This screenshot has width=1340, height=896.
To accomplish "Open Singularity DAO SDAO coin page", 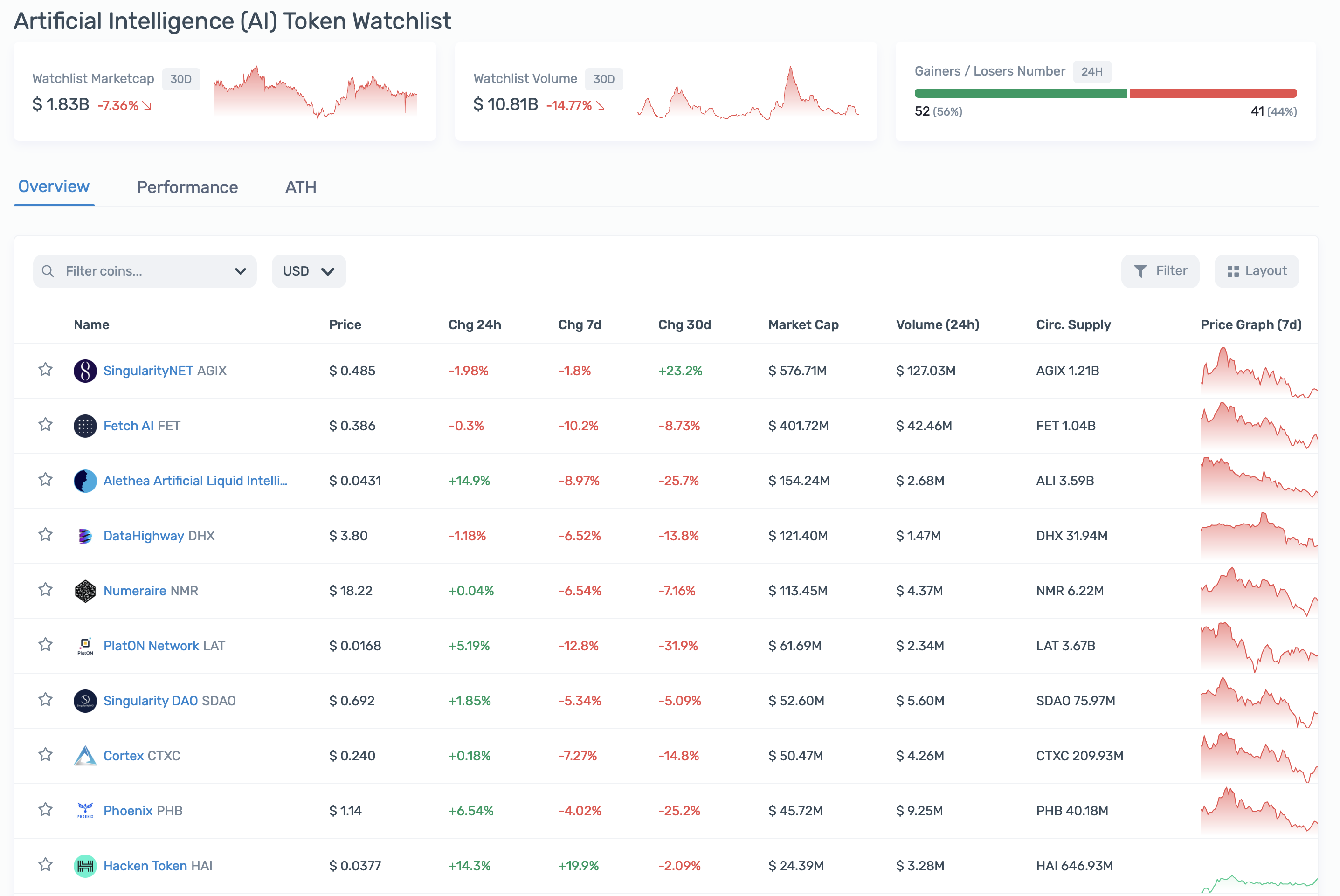I will [170, 701].
